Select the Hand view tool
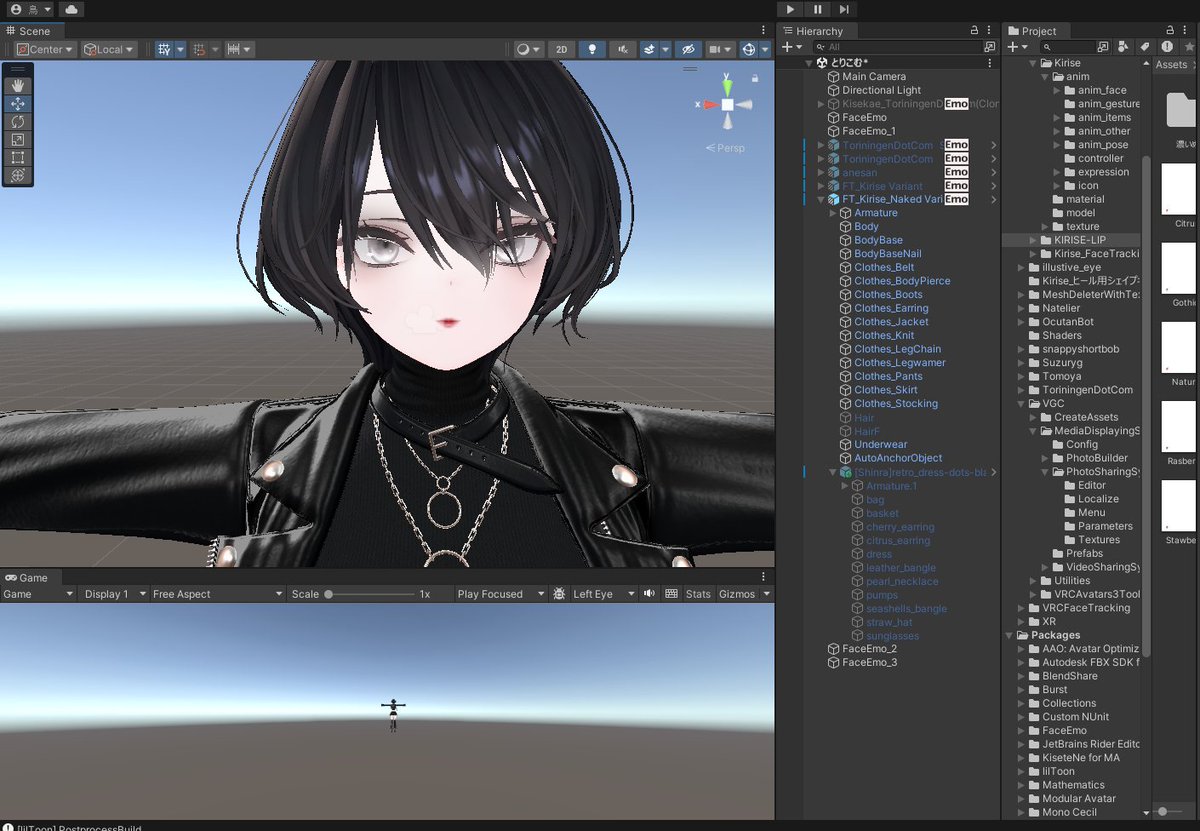The height and width of the screenshot is (831, 1200). 18,85
